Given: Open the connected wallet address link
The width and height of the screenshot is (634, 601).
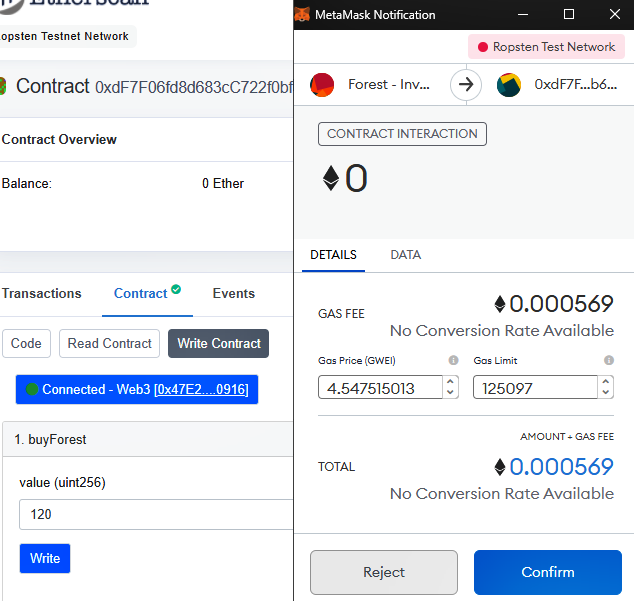Looking at the screenshot, I should (x=200, y=389).
